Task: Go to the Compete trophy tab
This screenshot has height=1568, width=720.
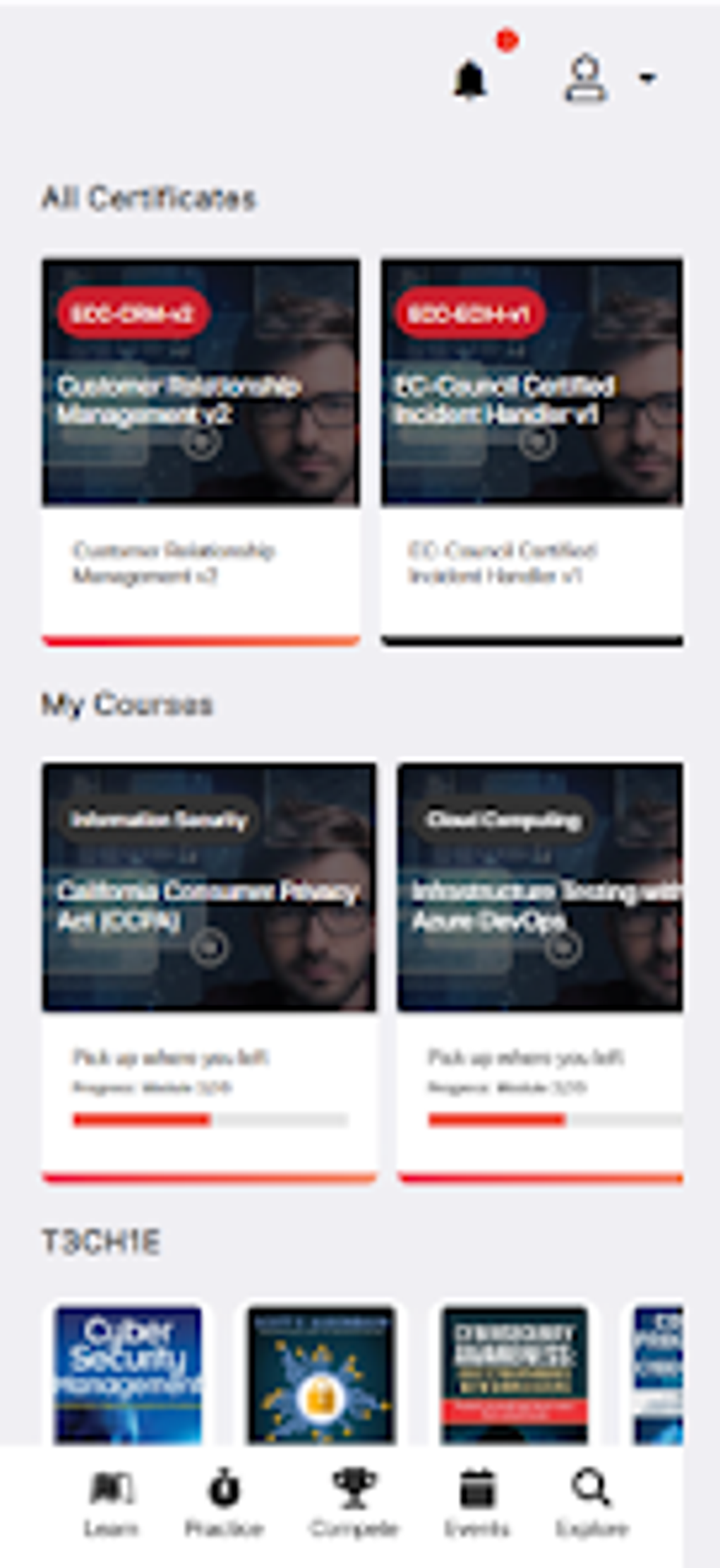Action: (354, 1503)
